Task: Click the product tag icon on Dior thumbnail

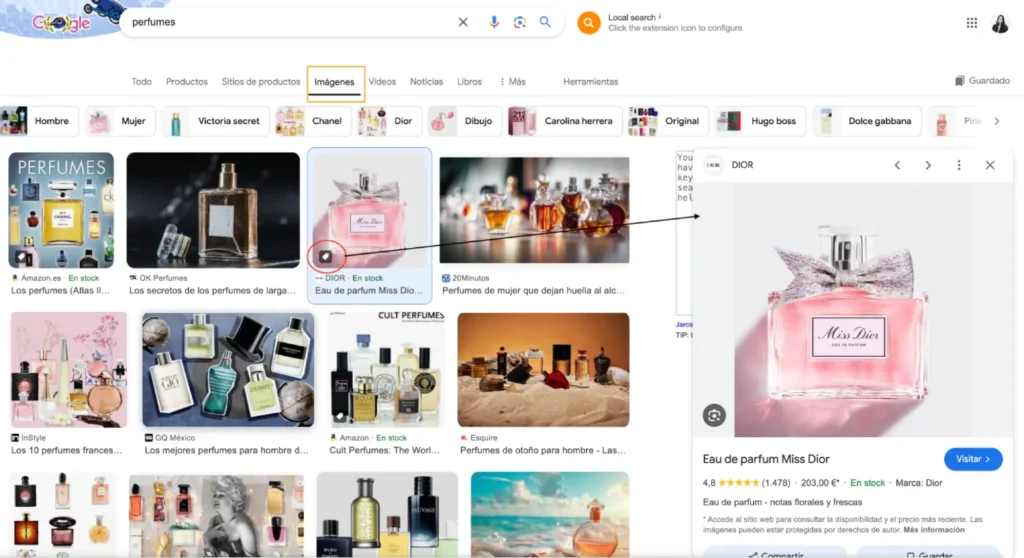Action: (x=325, y=257)
